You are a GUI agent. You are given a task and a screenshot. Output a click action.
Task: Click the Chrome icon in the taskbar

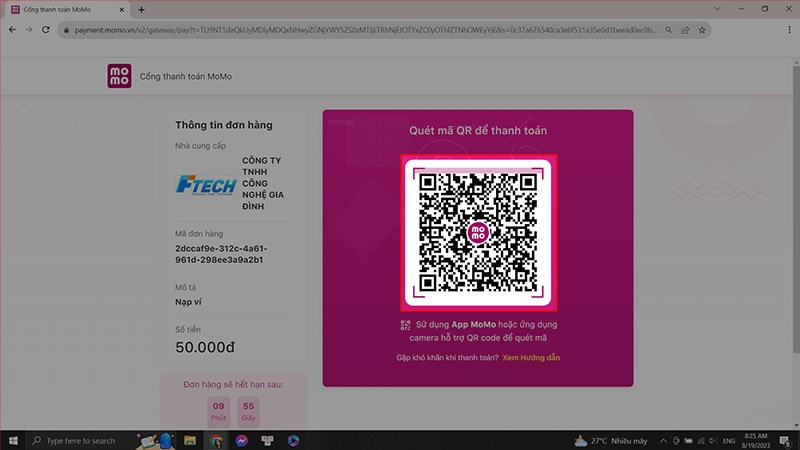[216, 440]
